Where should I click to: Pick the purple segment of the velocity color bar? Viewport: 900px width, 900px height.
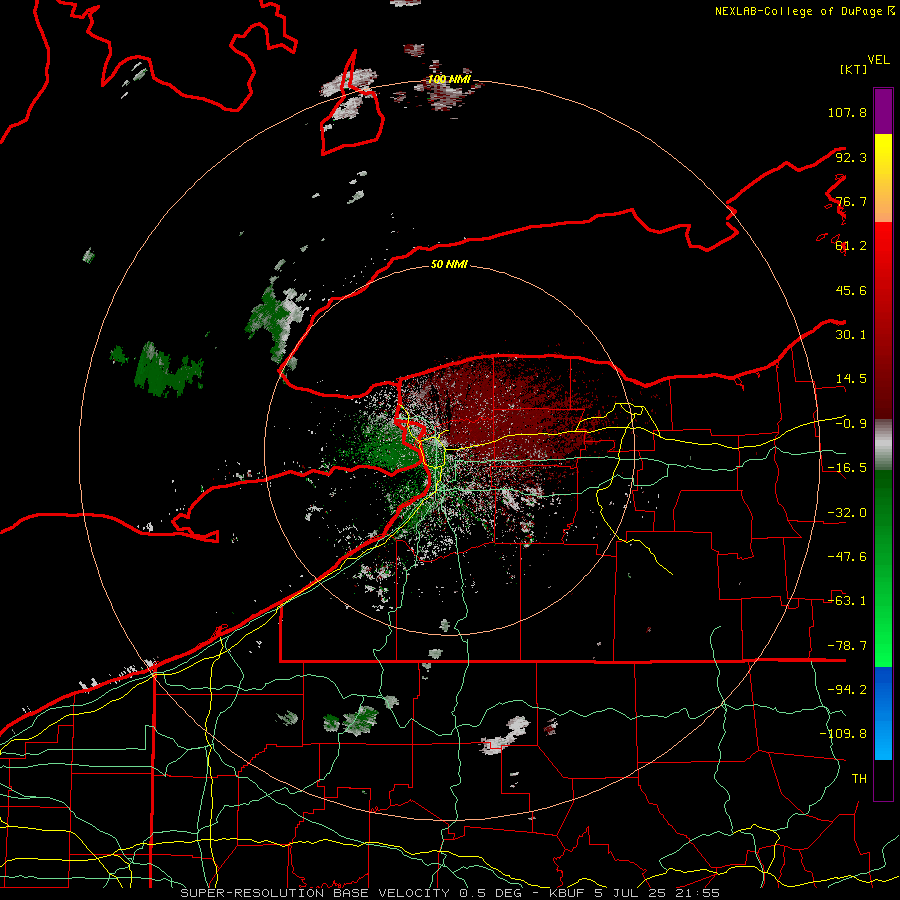point(883,111)
